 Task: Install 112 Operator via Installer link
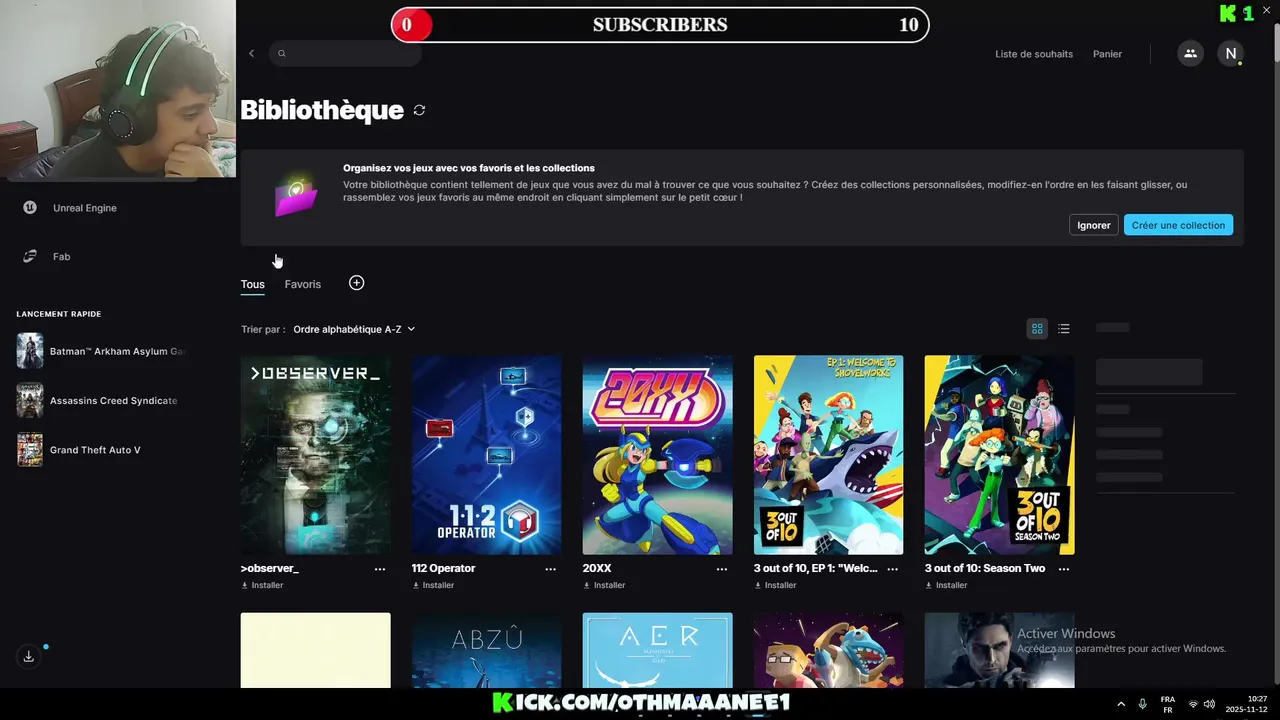click(433, 586)
